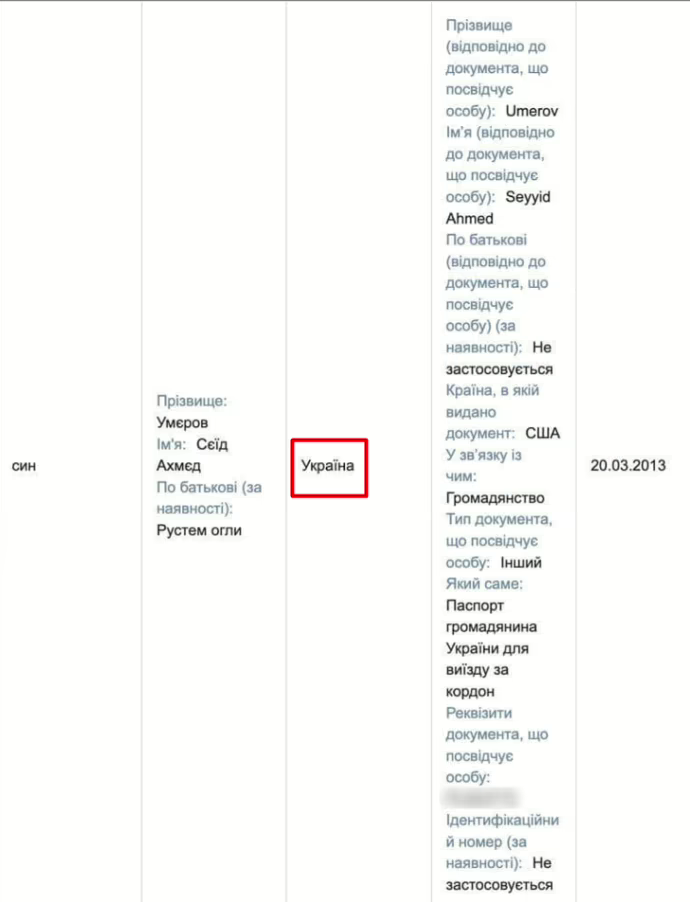Click the highlighted Україна cell
This screenshot has width=690, height=902.
(x=329, y=467)
